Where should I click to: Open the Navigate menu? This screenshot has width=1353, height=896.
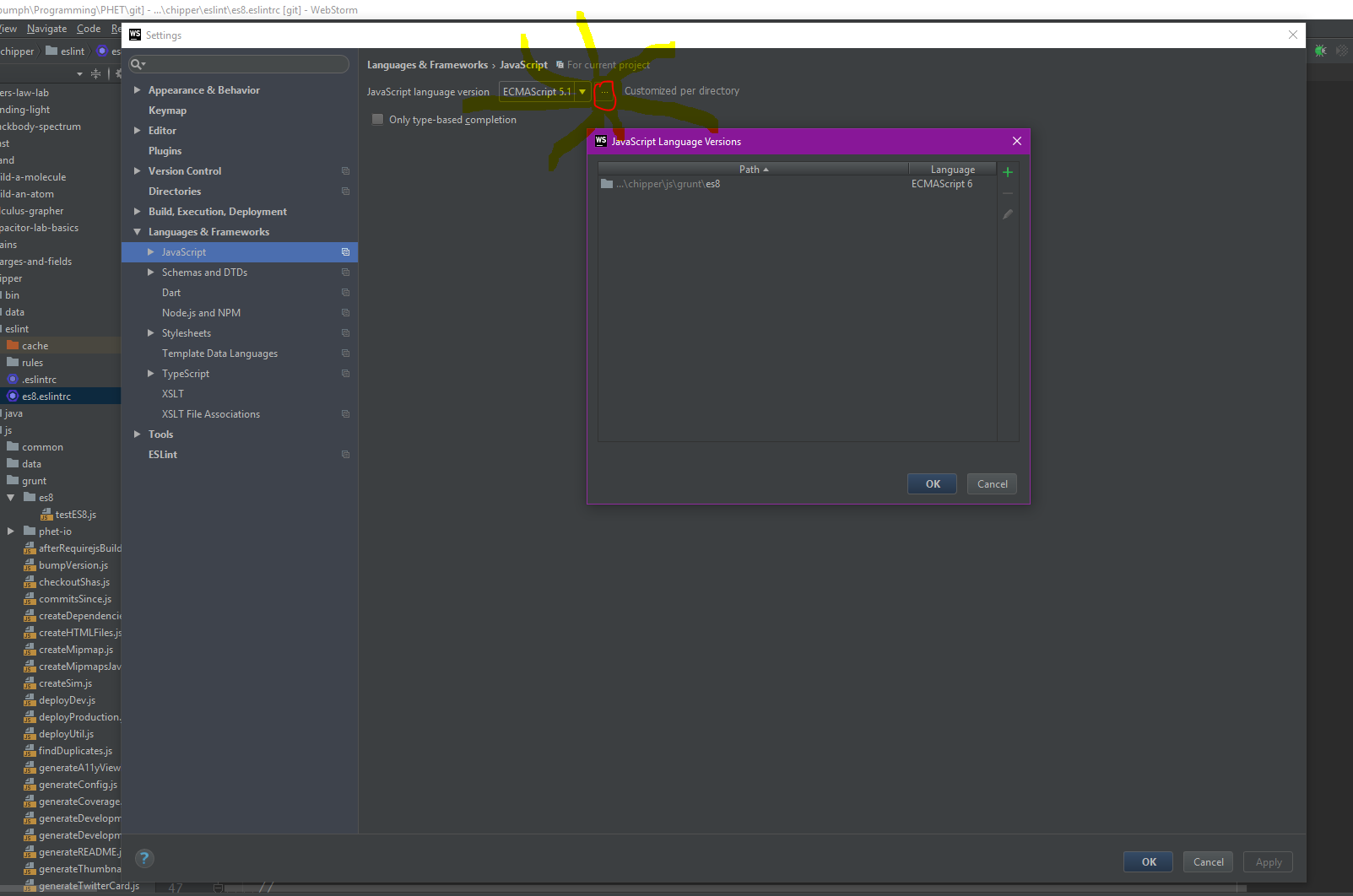pyautogui.click(x=46, y=28)
